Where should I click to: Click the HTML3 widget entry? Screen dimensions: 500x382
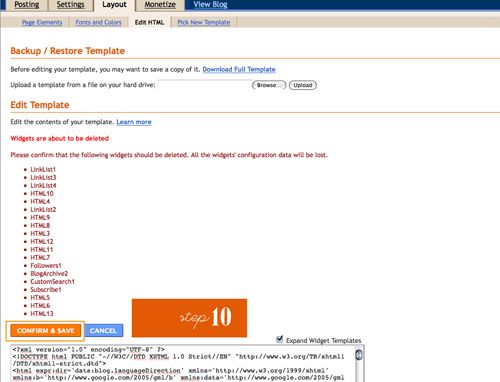(40, 233)
